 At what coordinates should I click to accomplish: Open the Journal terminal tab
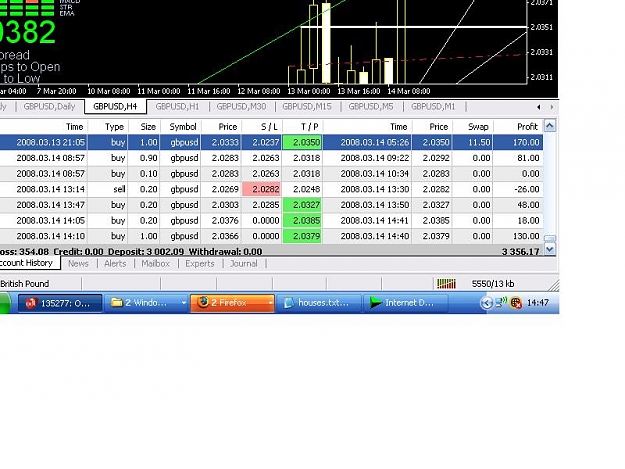[244, 264]
